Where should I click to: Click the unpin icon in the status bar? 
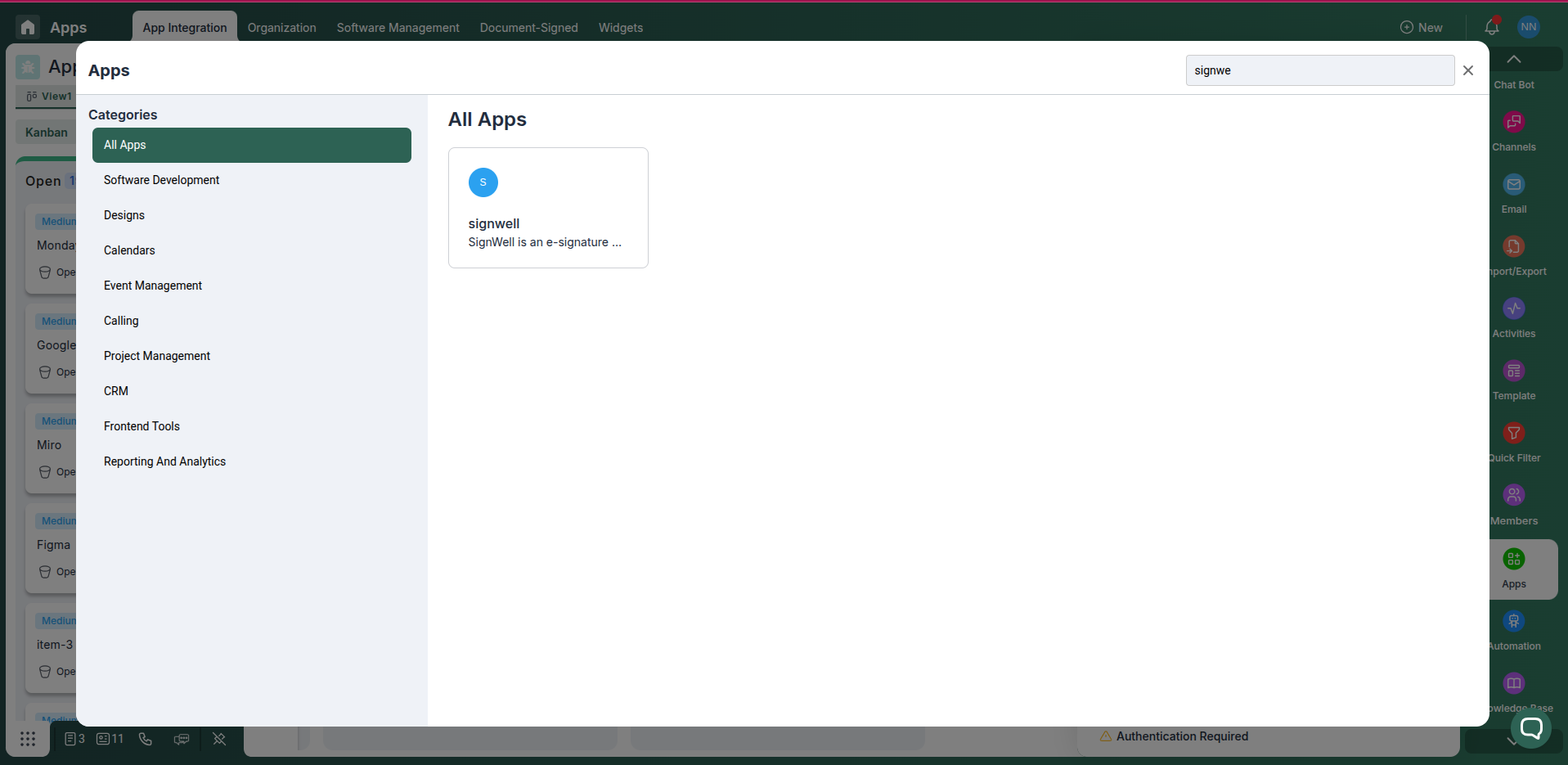tap(219, 739)
